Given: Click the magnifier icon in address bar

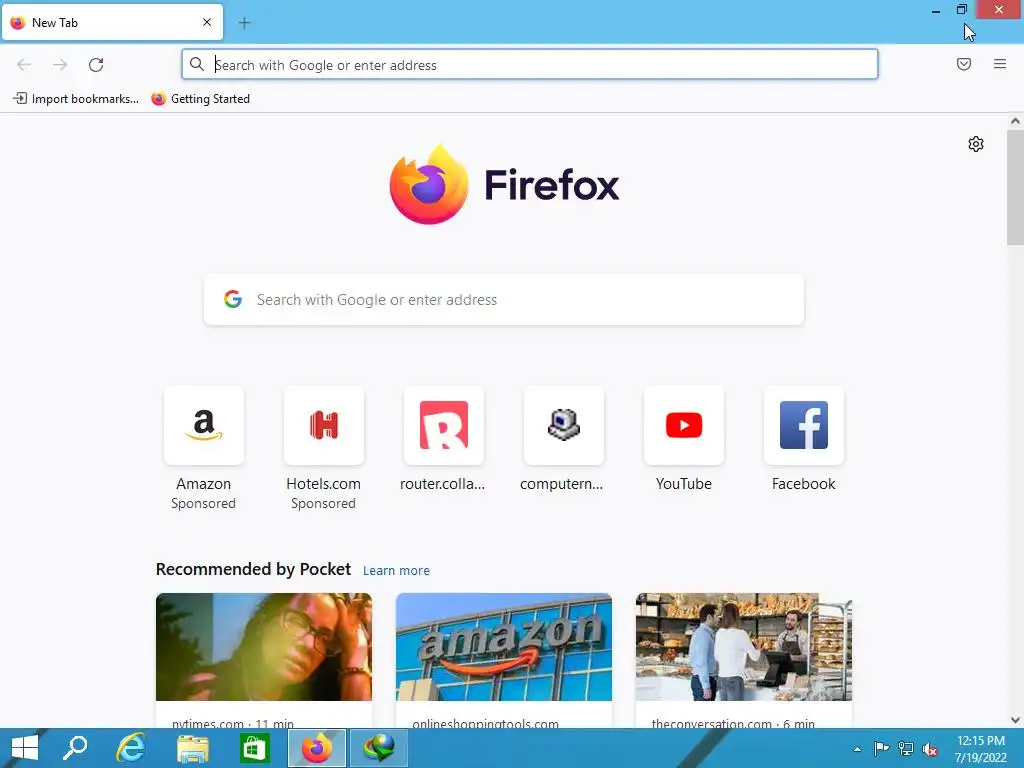Looking at the screenshot, I should pos(197,65).
